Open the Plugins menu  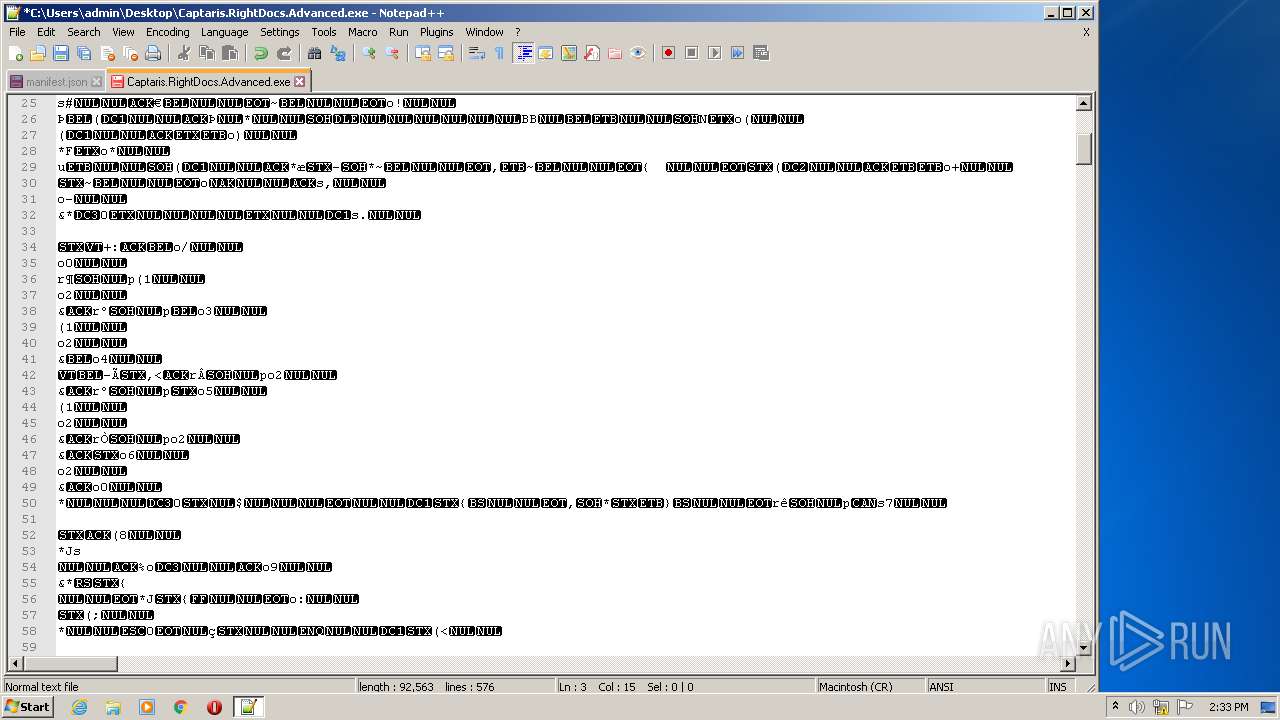click(x=437, y=32)
